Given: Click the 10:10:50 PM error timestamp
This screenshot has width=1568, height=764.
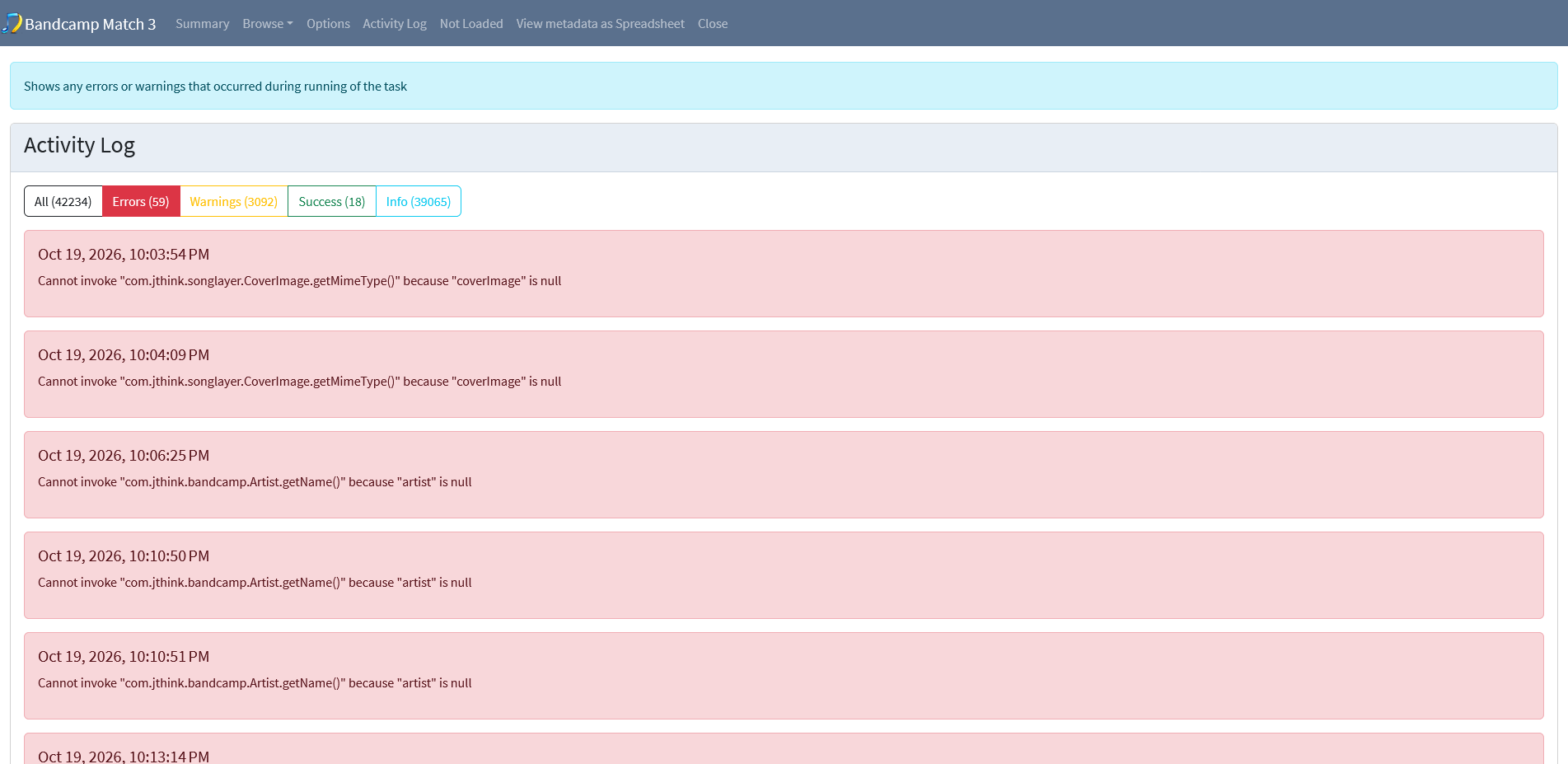Looking at the screenshot, I should tap(124, 556).
